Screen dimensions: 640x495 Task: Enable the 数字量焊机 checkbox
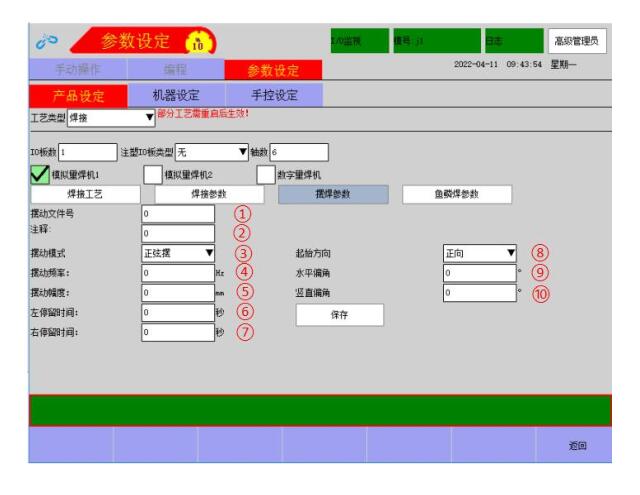(x=266, y=175)
